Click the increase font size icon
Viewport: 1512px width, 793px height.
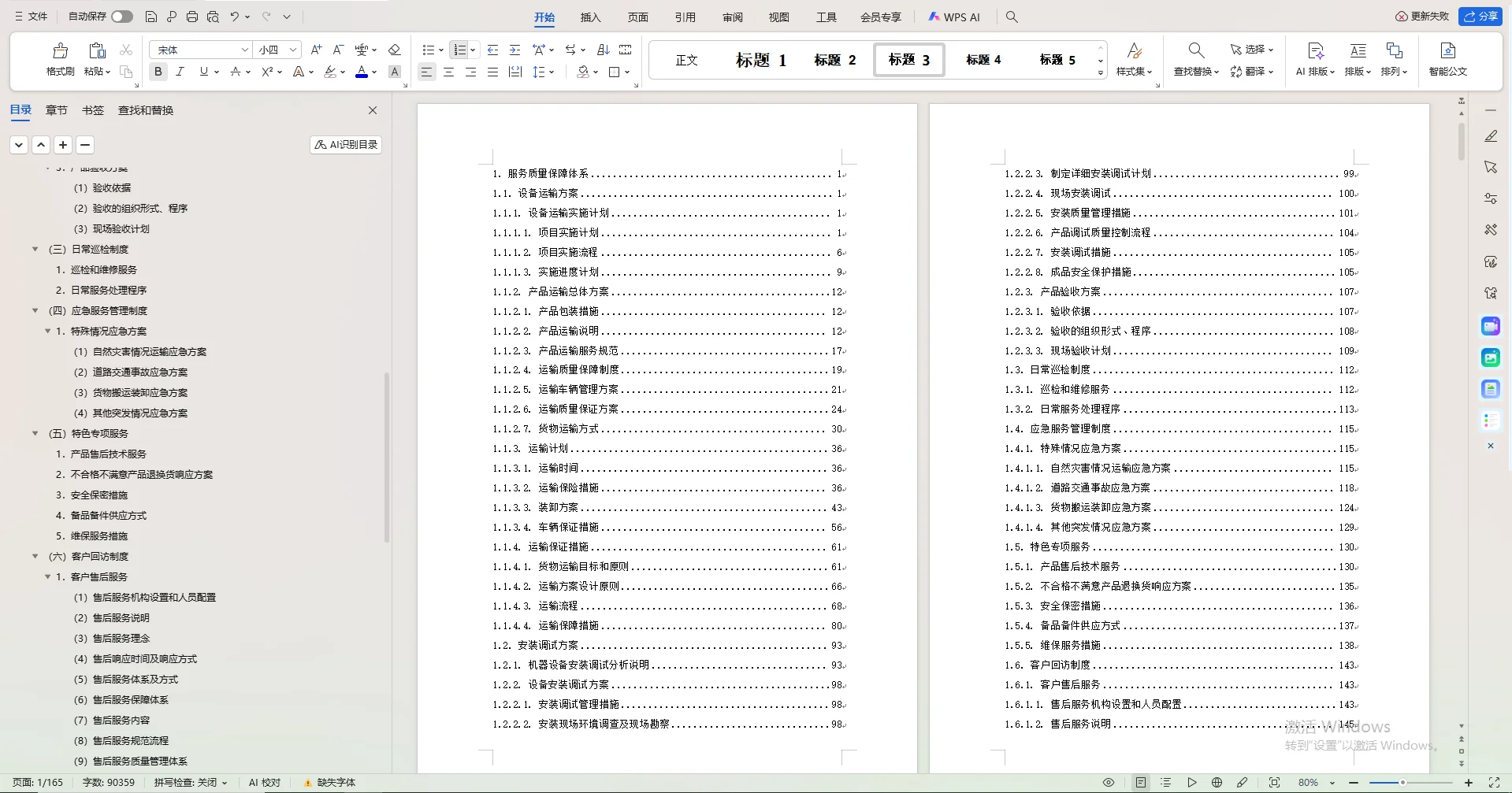click(316, 50)
